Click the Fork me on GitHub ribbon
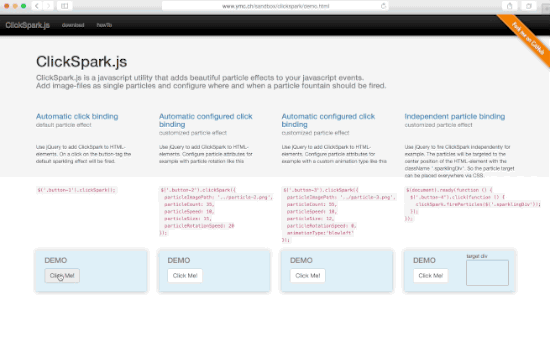550x363 pixels. pyautogui.click(x=527, y=38)
